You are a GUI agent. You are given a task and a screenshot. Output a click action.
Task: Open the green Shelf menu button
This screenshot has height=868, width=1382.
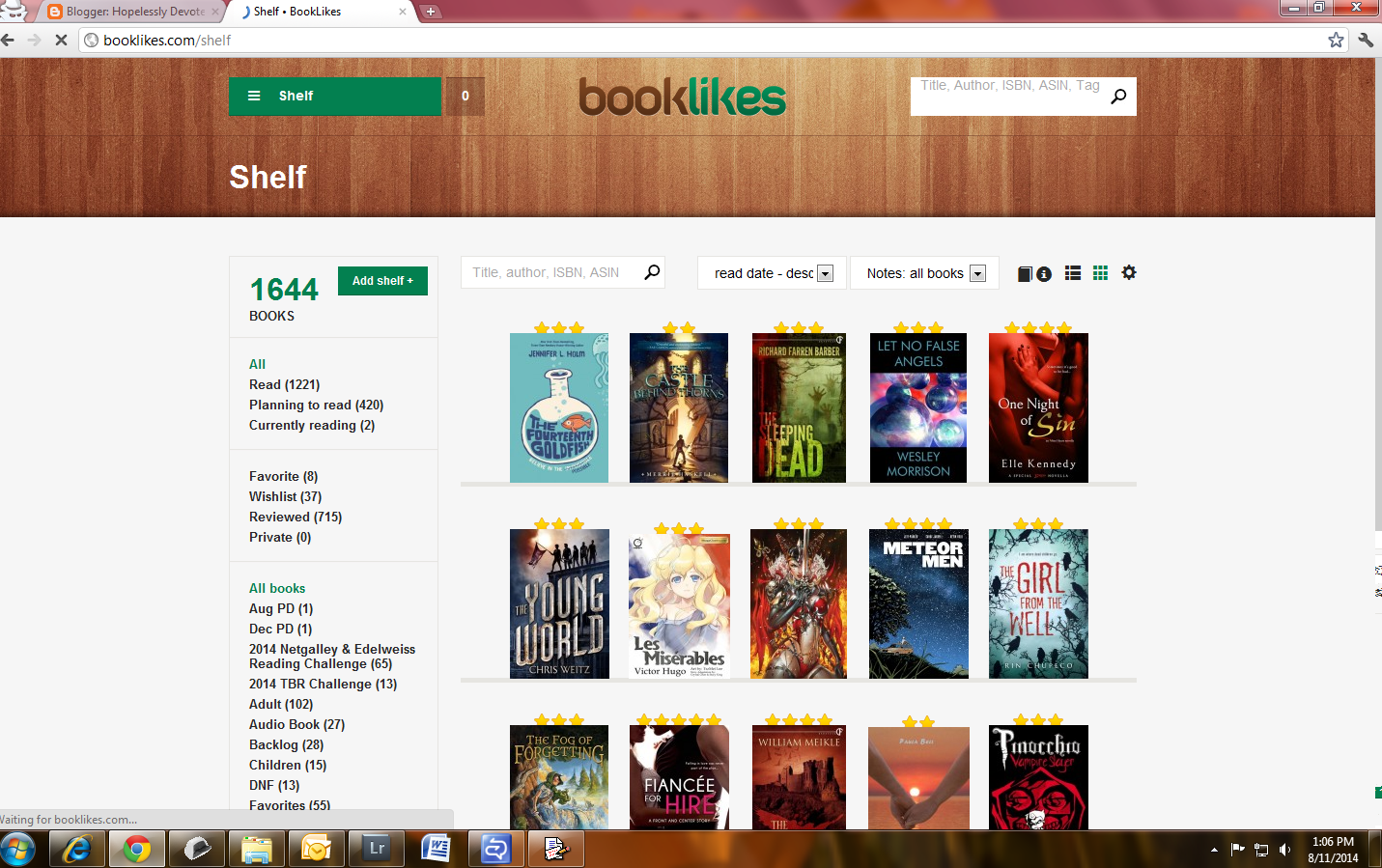point(335,96)
